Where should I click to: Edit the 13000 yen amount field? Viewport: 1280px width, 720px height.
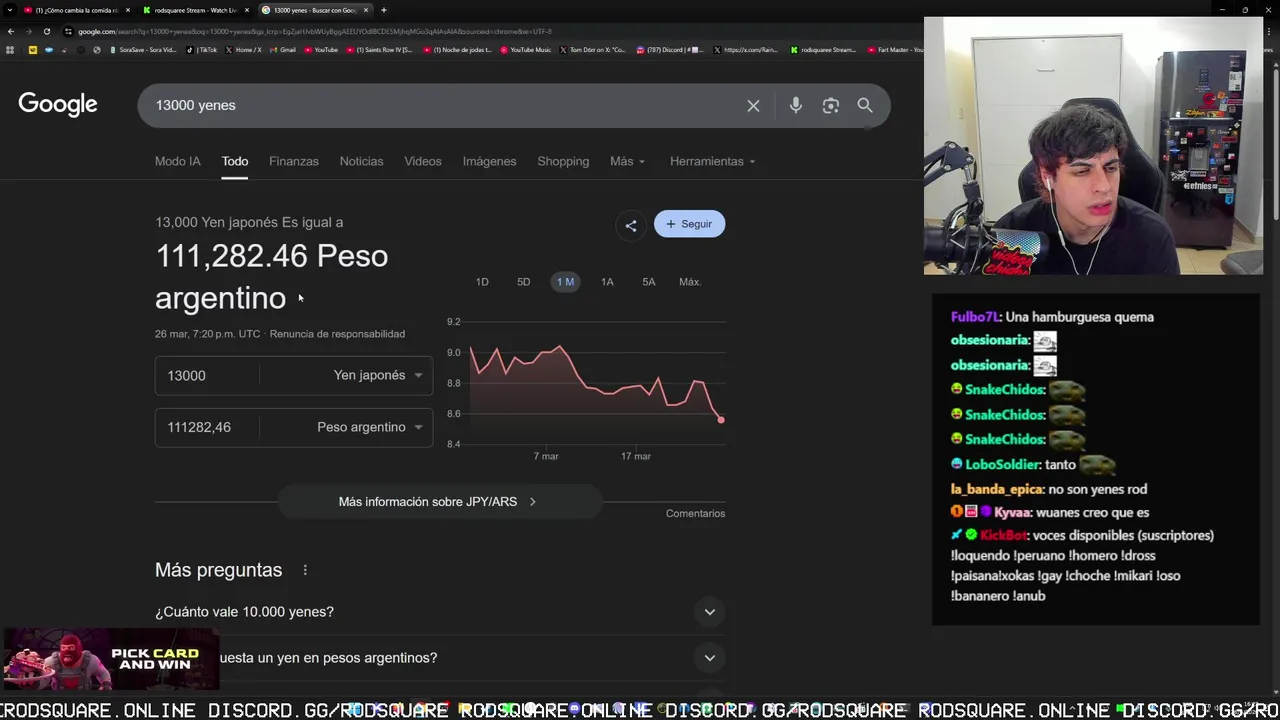pyautogui.click(x=207, y=375)
